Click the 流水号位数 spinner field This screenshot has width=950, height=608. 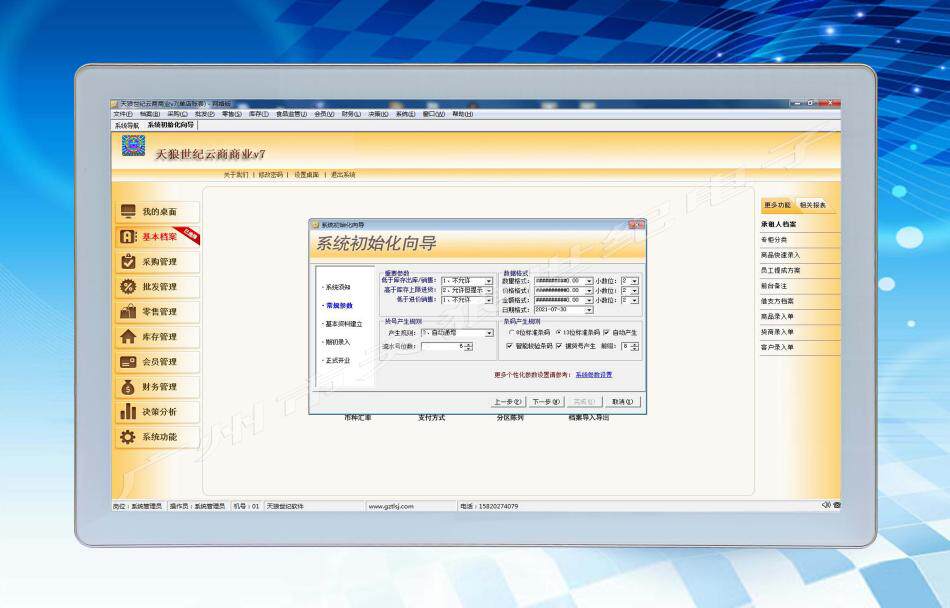[447, 346]
